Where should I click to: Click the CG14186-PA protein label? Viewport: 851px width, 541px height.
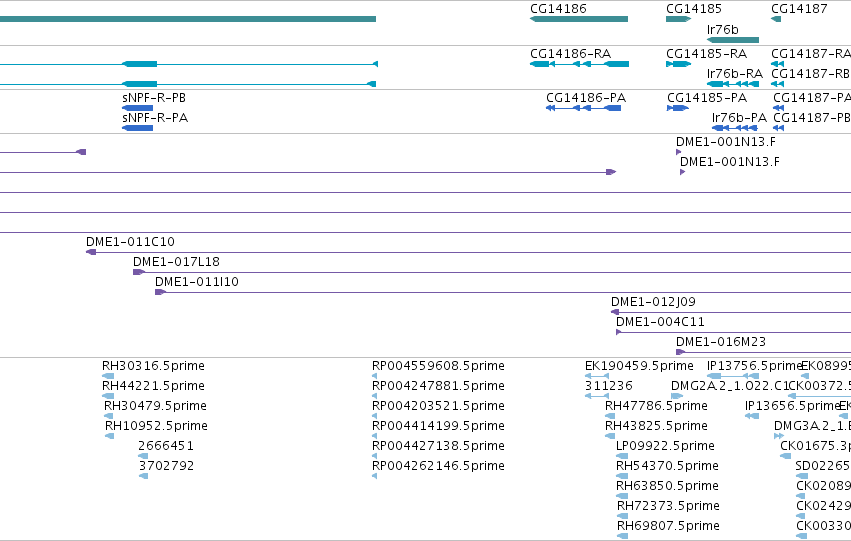(x=586, y=98)
